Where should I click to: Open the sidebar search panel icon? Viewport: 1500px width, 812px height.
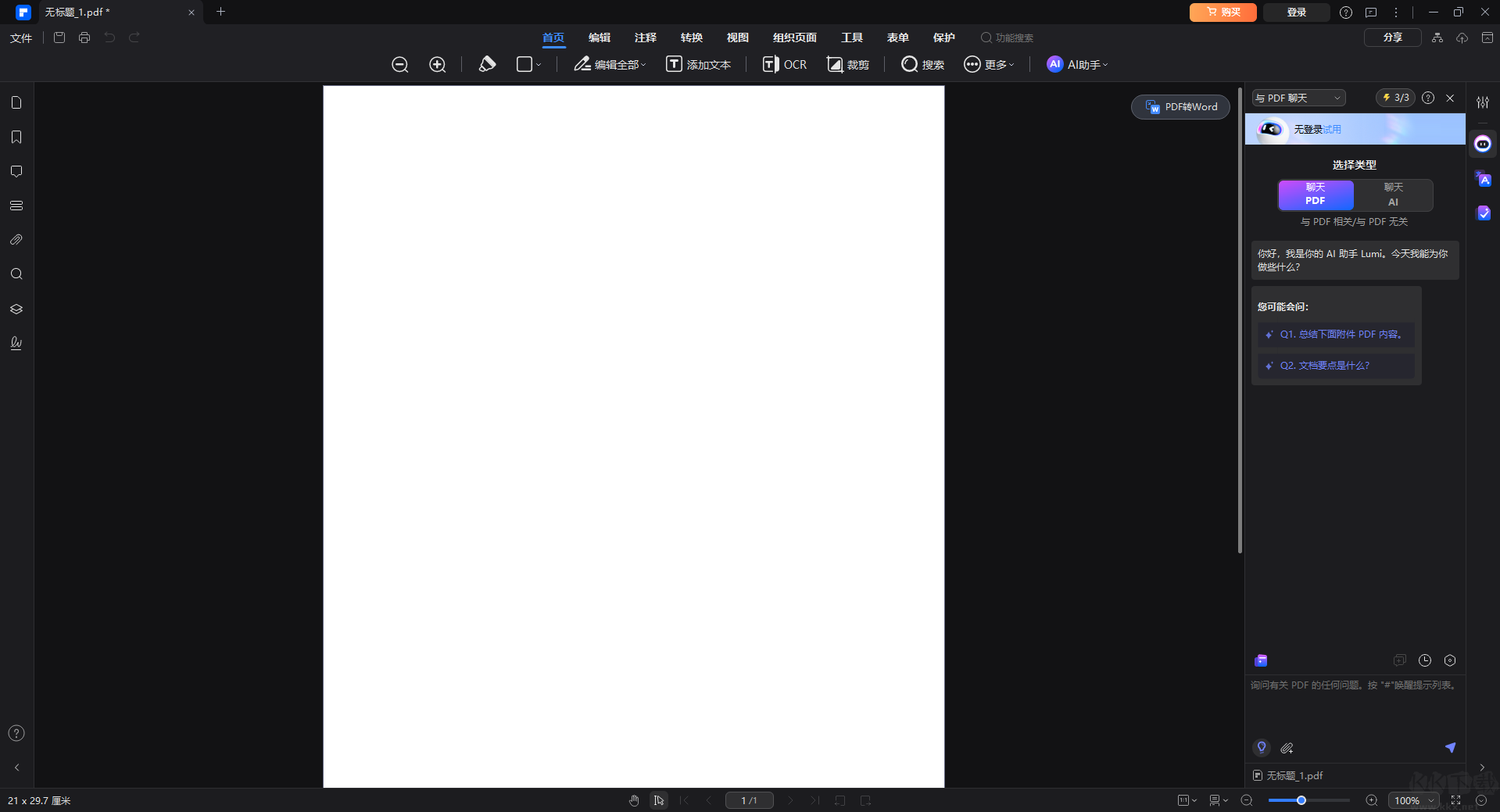coord(16,274)
